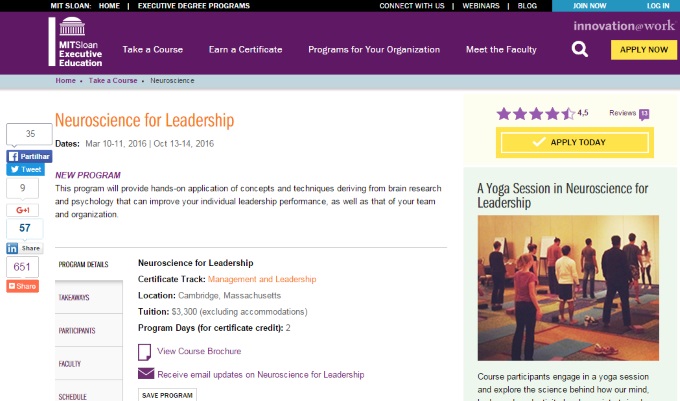Click the email envelope icon for updates
Screen dimensions: 680x401
tap(146, 374)
